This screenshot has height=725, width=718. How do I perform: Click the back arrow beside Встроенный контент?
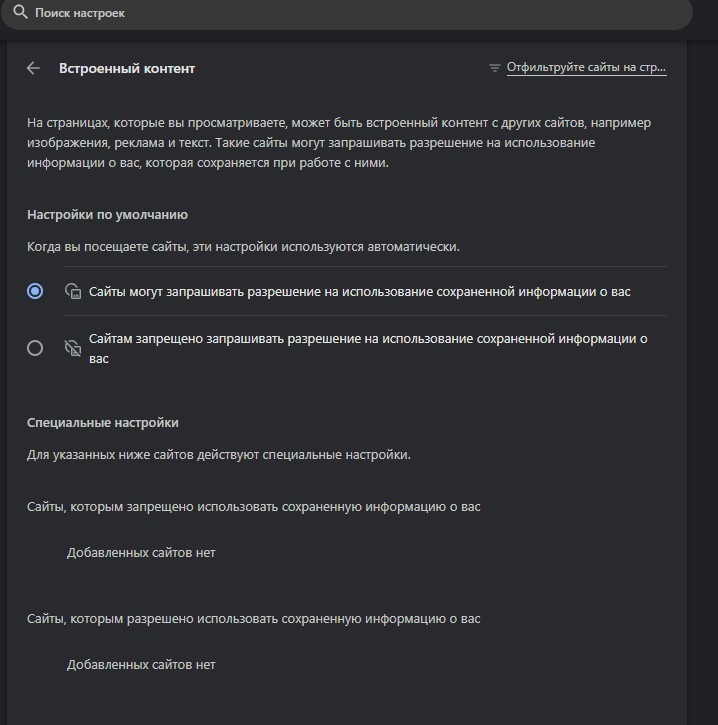coord(33,68)
